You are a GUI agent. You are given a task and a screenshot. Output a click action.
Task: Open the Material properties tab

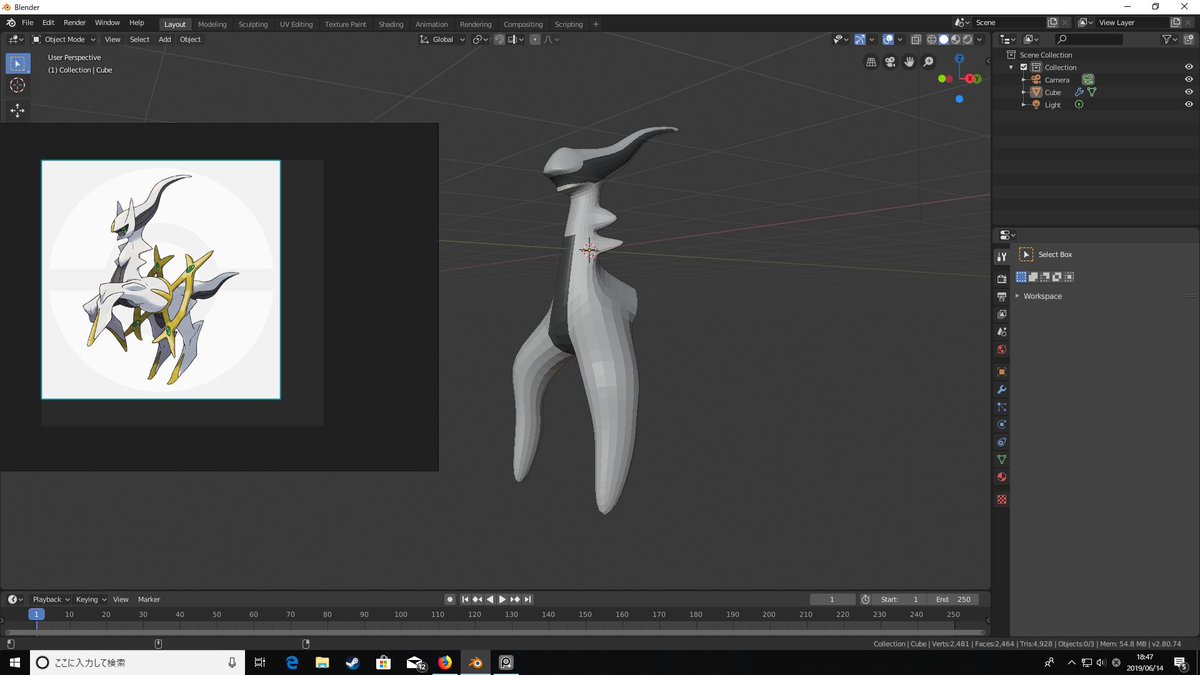pos(1002,477)
